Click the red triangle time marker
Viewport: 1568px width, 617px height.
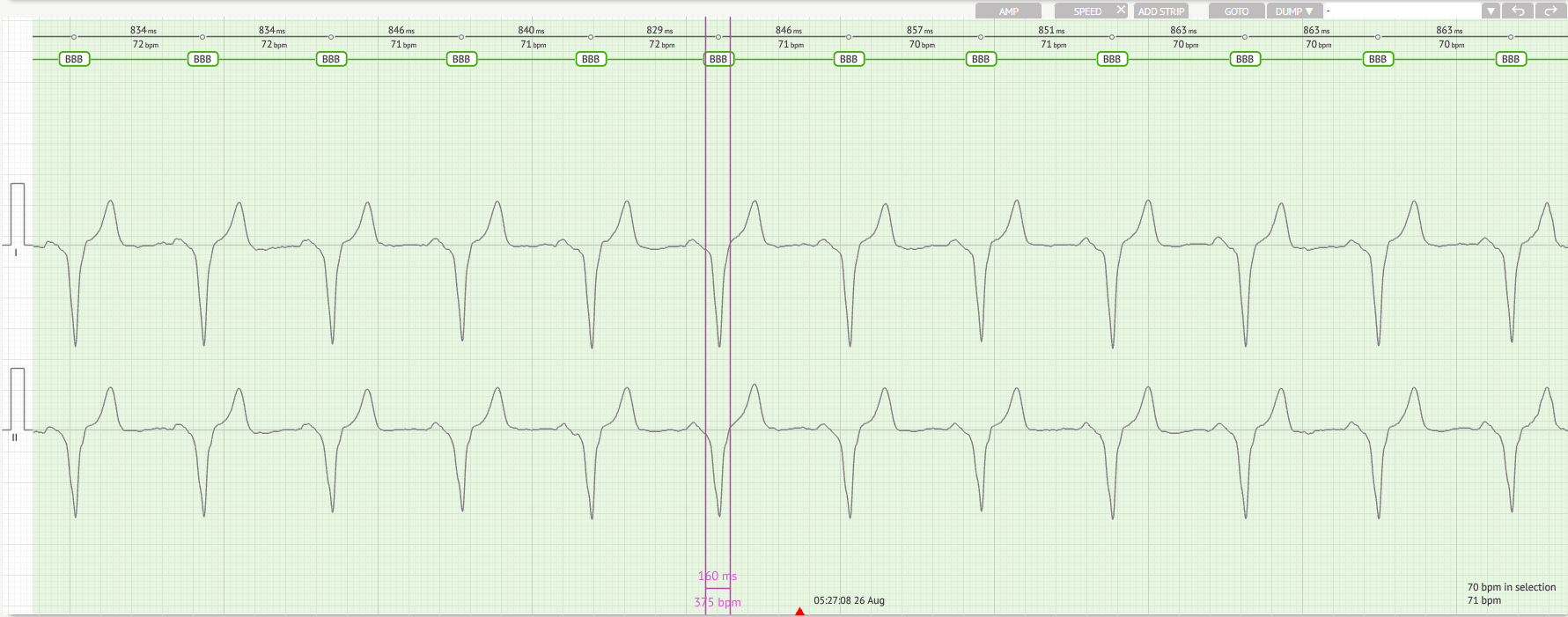[x=799, y=611]
